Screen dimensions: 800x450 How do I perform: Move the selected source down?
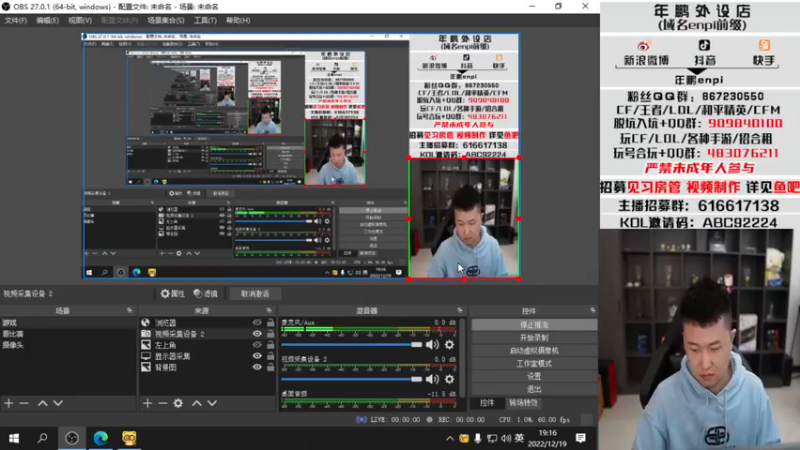click(x=212, y=403)
